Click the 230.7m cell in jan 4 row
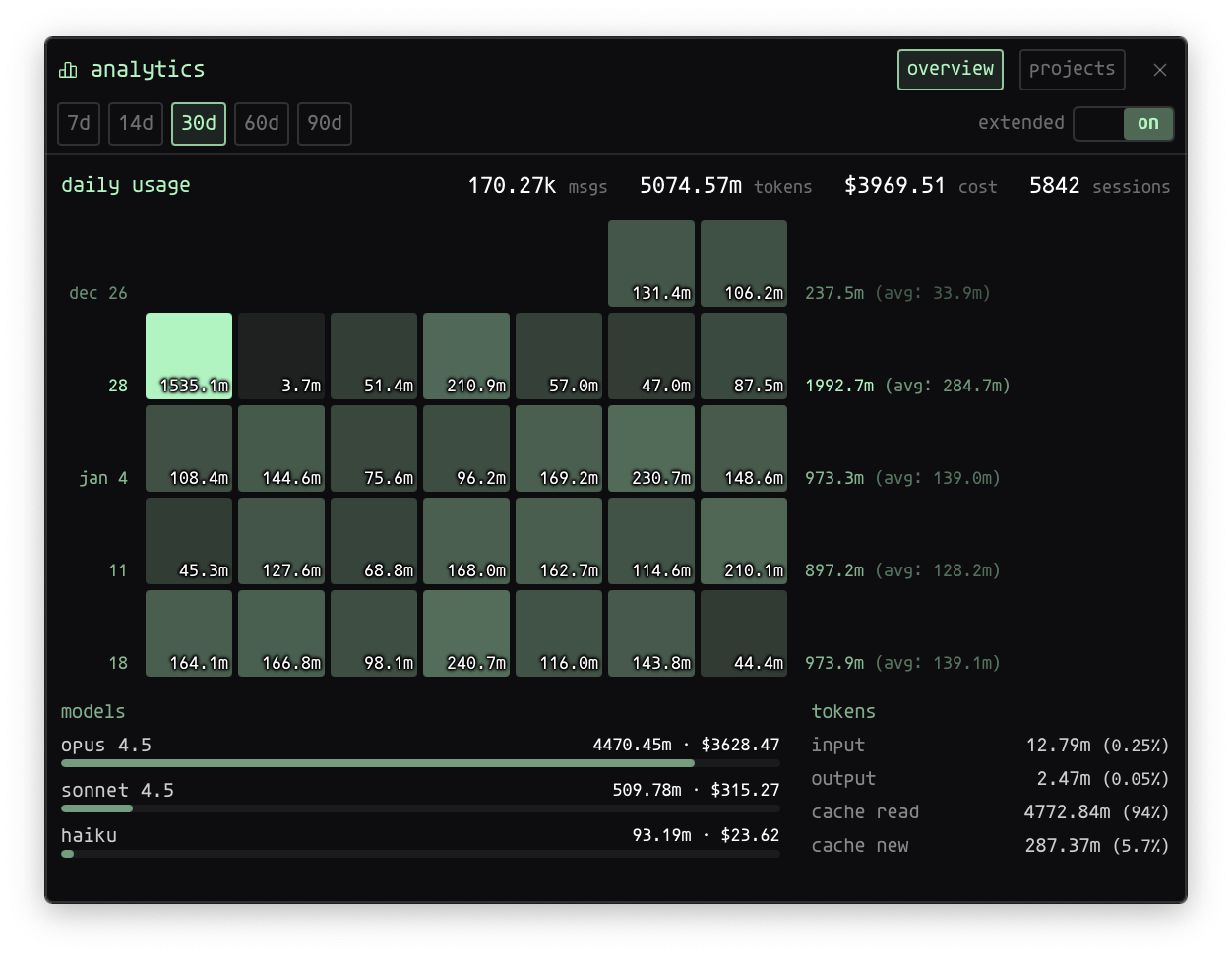The height and width of the screenshot is (956, 1232). (x=650, y=448)
